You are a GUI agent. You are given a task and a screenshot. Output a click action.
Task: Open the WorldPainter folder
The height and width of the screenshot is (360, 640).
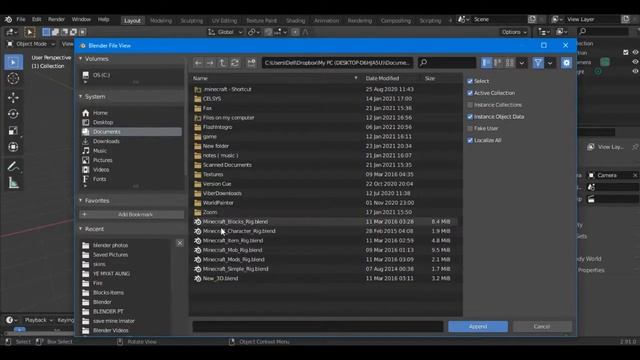325,203
